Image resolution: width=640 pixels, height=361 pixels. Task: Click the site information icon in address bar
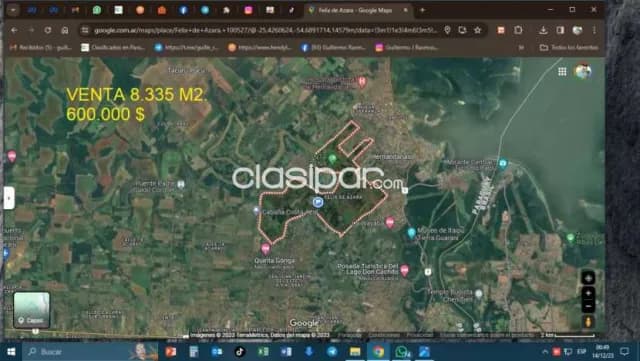85,30
